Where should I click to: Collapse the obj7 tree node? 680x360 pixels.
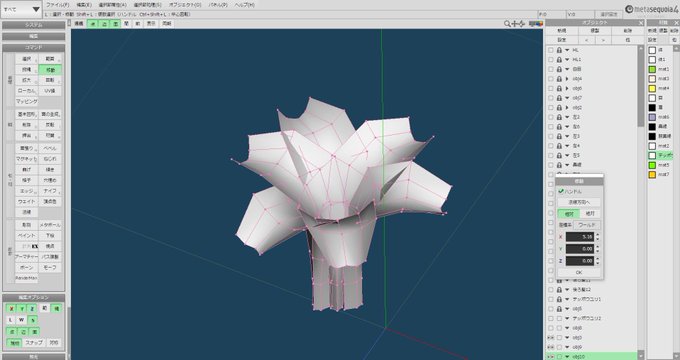pyautogui.click(x=567, y=98)
